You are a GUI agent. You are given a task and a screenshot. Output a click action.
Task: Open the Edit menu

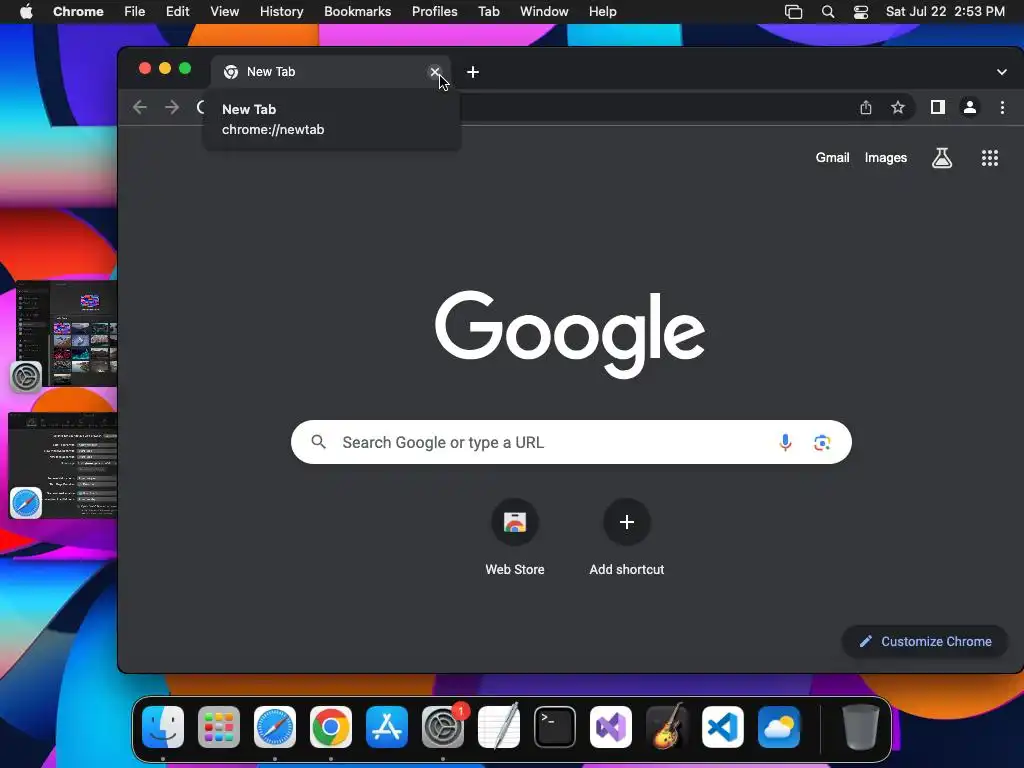(x=178, y=12)
